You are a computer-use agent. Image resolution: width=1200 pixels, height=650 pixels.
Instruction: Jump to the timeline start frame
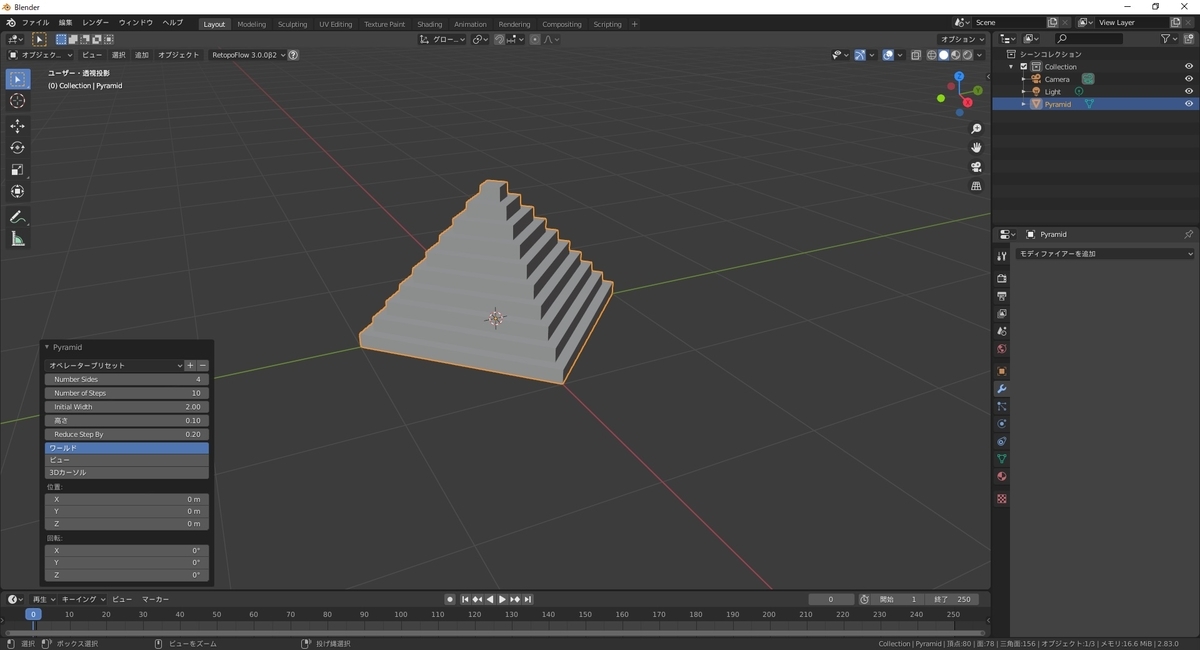pos(465,599)
